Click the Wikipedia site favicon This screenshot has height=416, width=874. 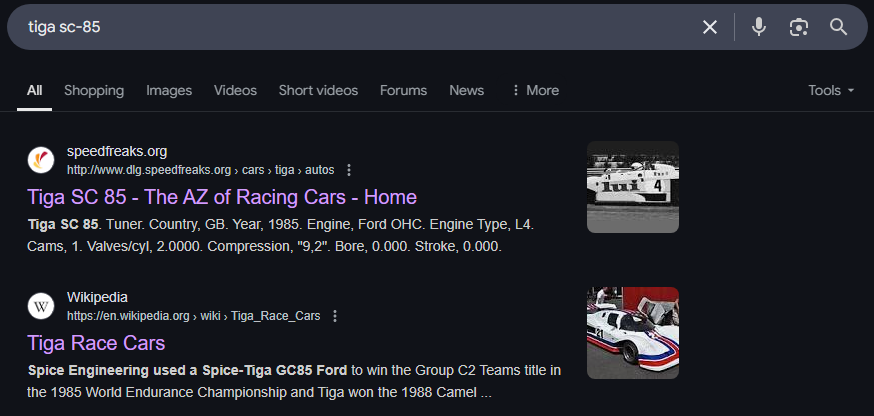[x=41, y=306]
